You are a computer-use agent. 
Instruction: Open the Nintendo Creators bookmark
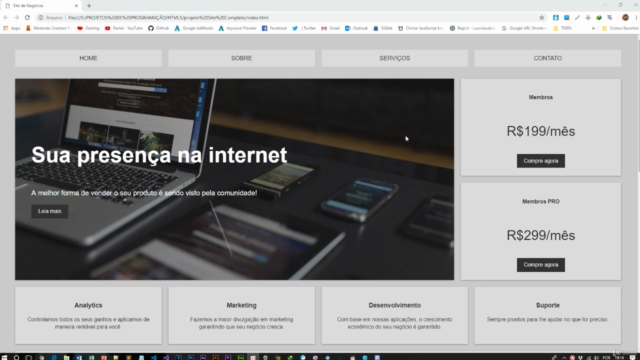[x=48, y=28]
